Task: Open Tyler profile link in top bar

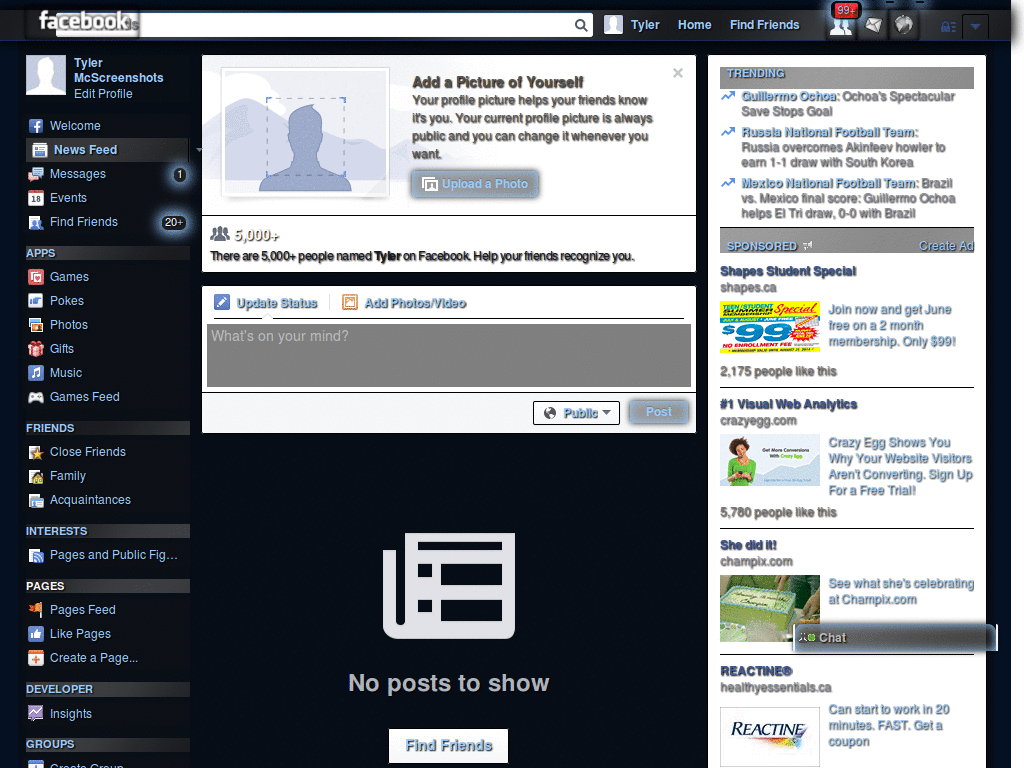Action: [x=645, y=25]
